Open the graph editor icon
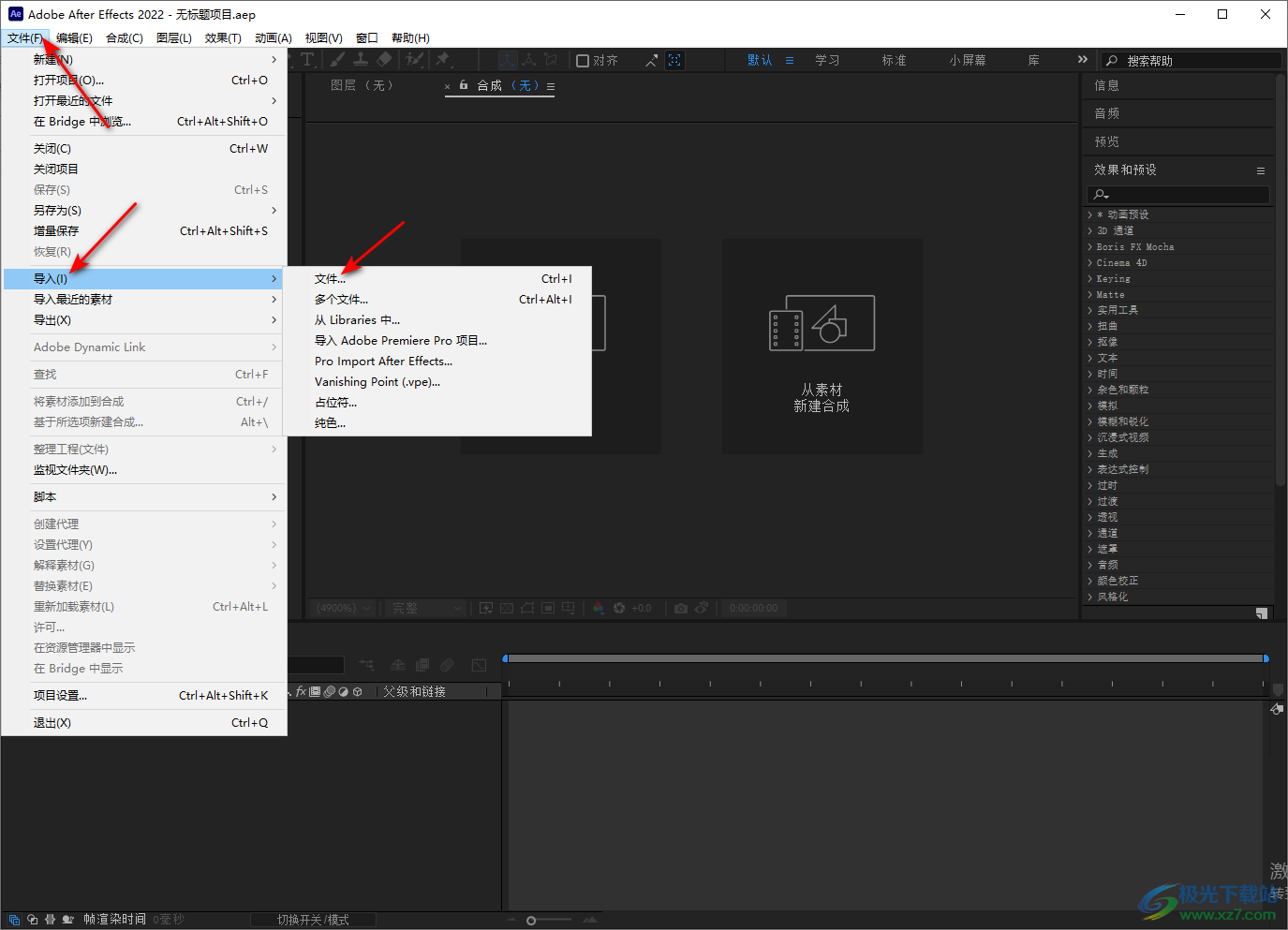The width and height of the screenshot is (1288, 930). [x=479, y=665]
